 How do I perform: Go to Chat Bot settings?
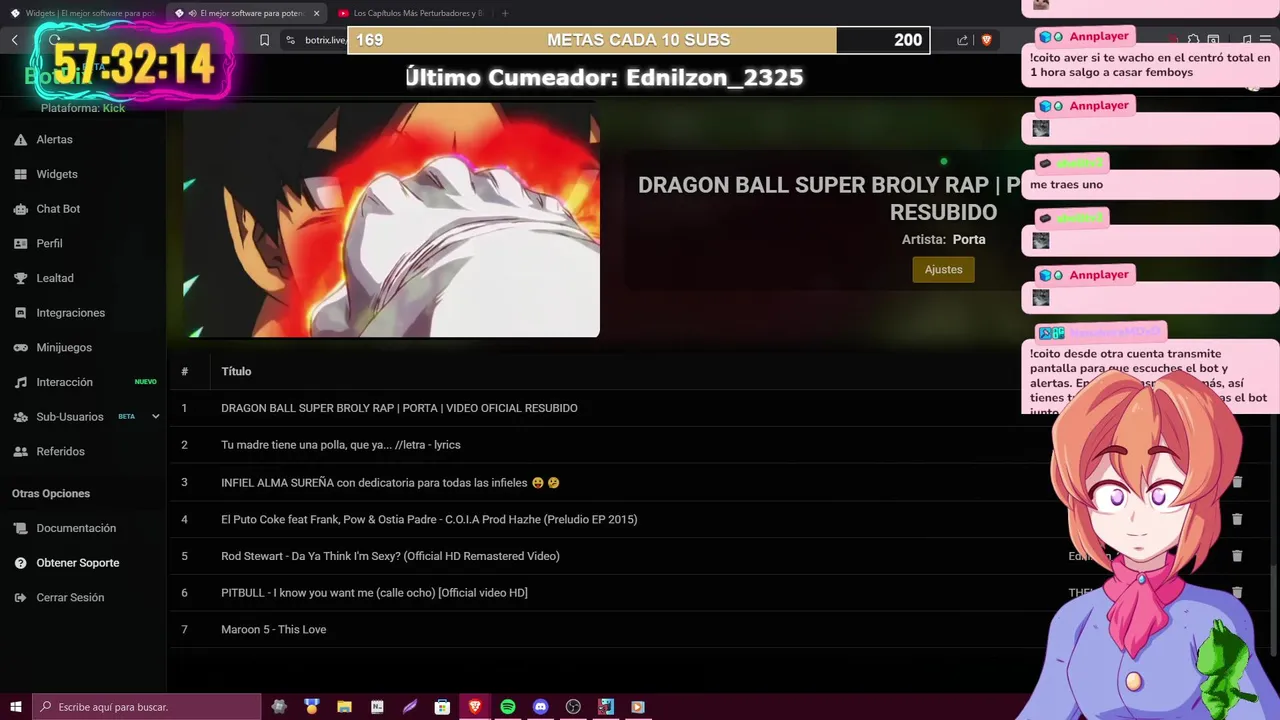(58, 209)
